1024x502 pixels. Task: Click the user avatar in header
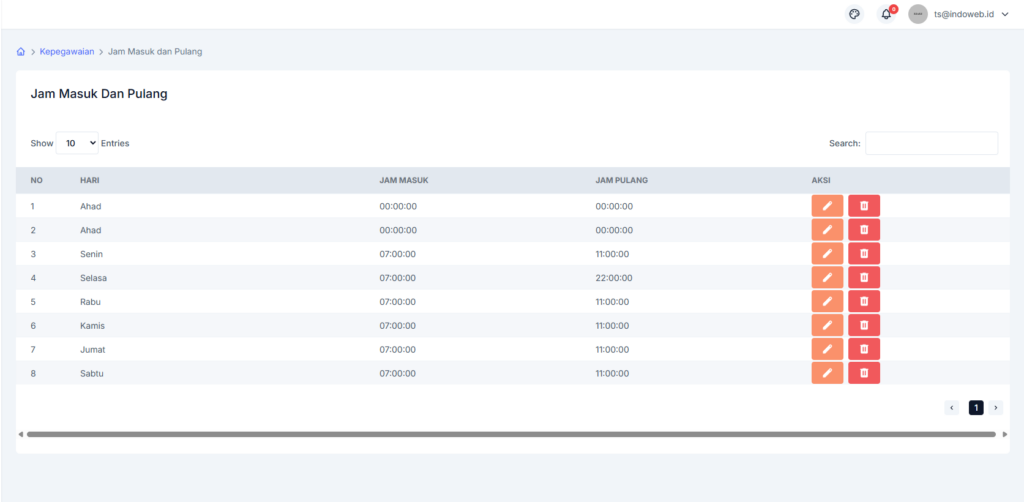coord(918,14)
